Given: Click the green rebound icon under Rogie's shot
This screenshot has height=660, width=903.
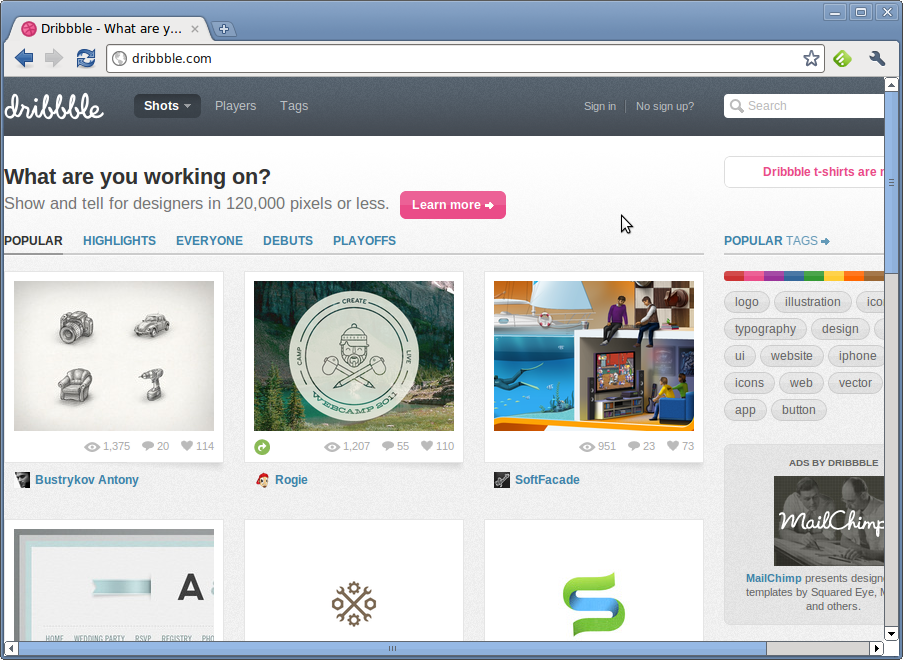Looking at the screenshot, I should coord(262,447).
